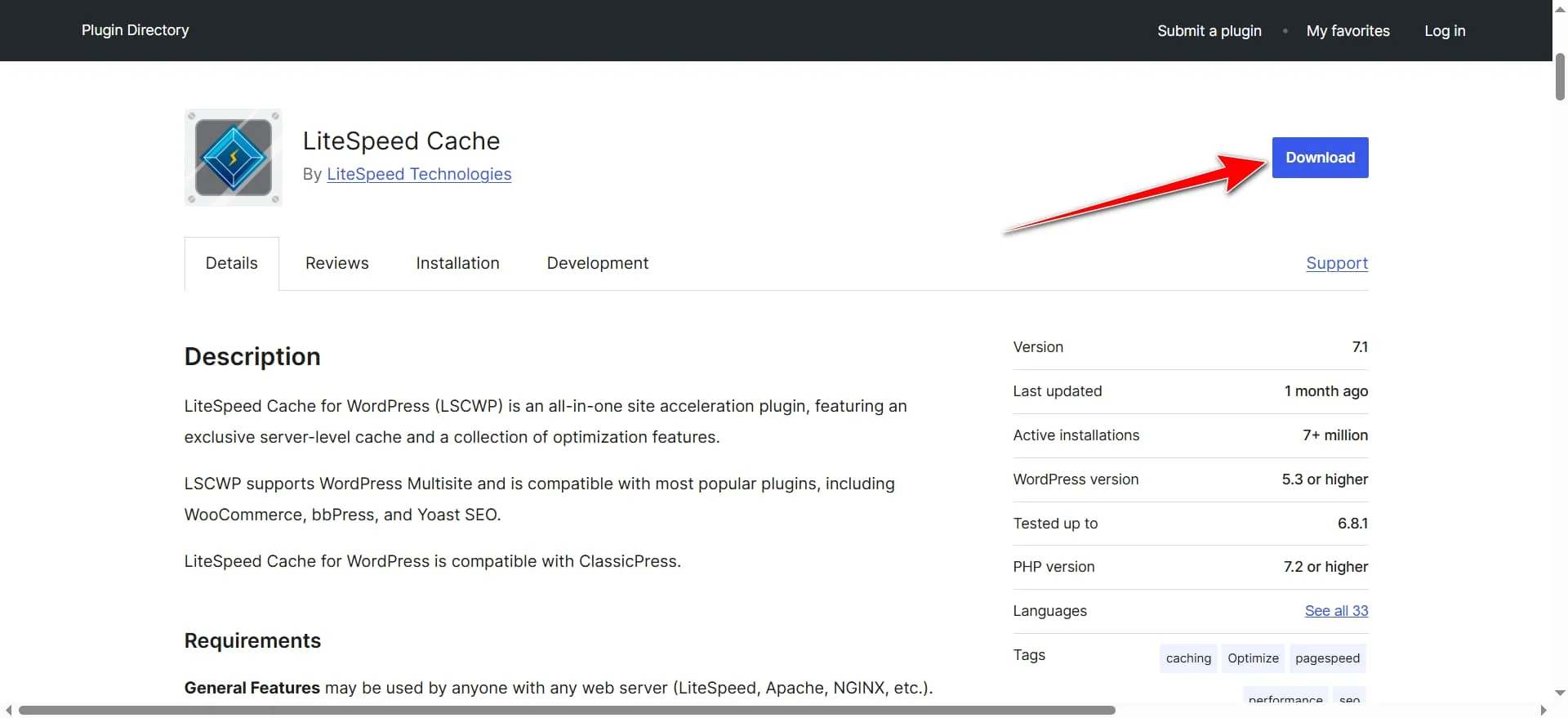Click the '5.3 or higher' value
The image size is (1568, 718).
click(x=1325, y=479)
